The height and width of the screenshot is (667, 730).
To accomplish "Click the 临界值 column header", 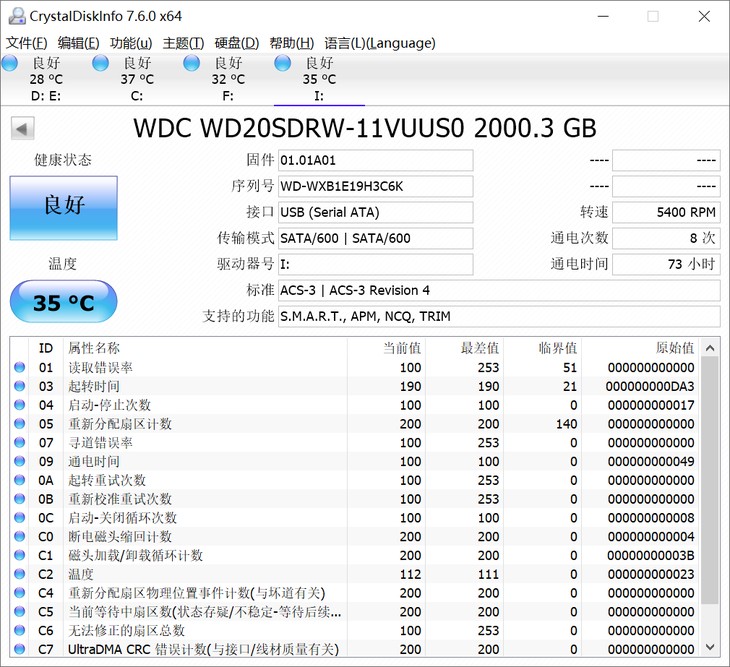I will click(x=542, y=348).
